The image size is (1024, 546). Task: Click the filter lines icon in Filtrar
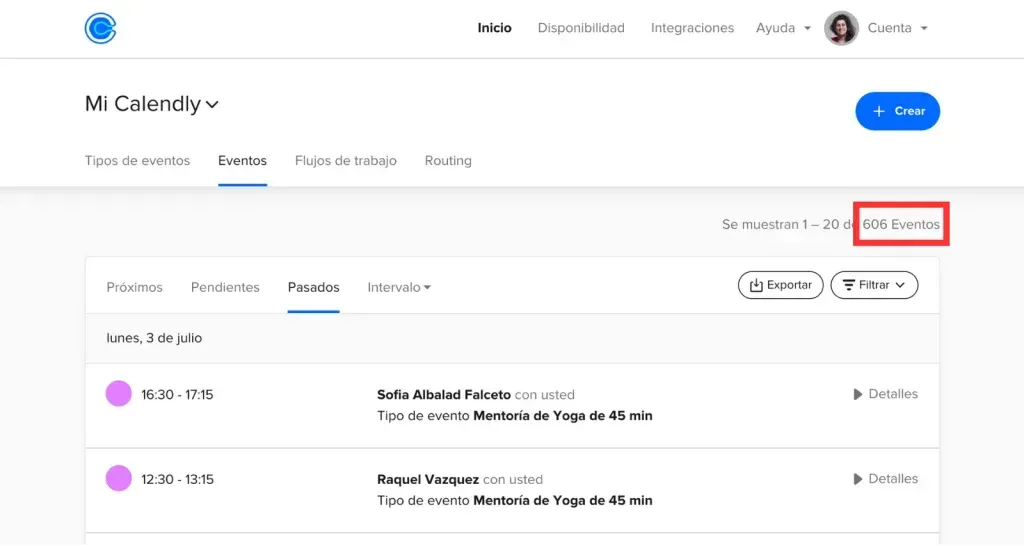point(848,285)
